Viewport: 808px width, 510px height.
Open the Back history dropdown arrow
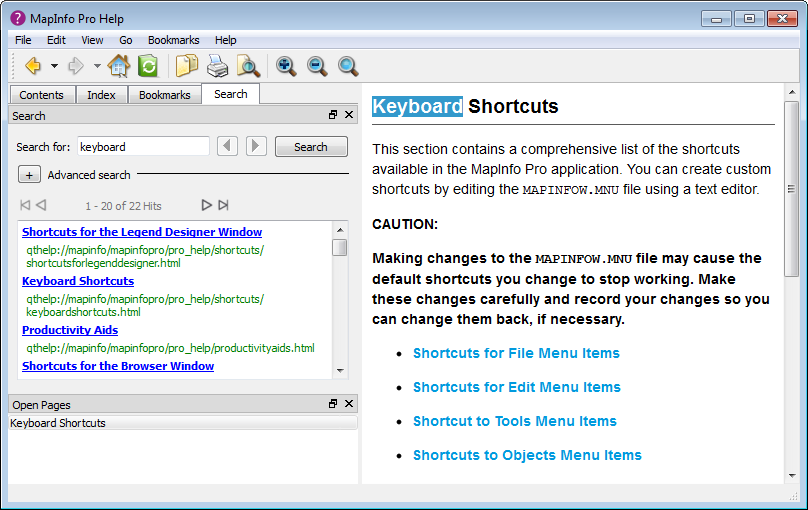click(54, 66)
